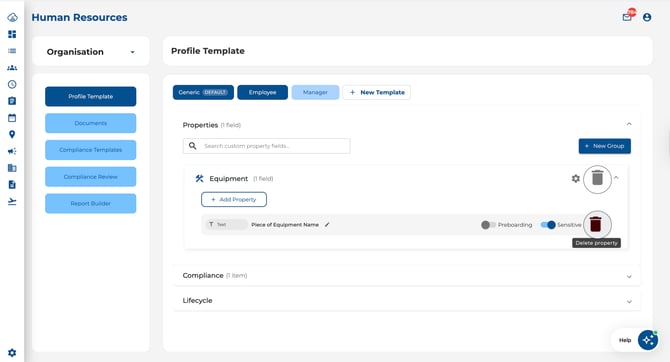Screen dimensions: 670x362
Task: Open the dashboard grid icon
Action: [x=12, y=34]
